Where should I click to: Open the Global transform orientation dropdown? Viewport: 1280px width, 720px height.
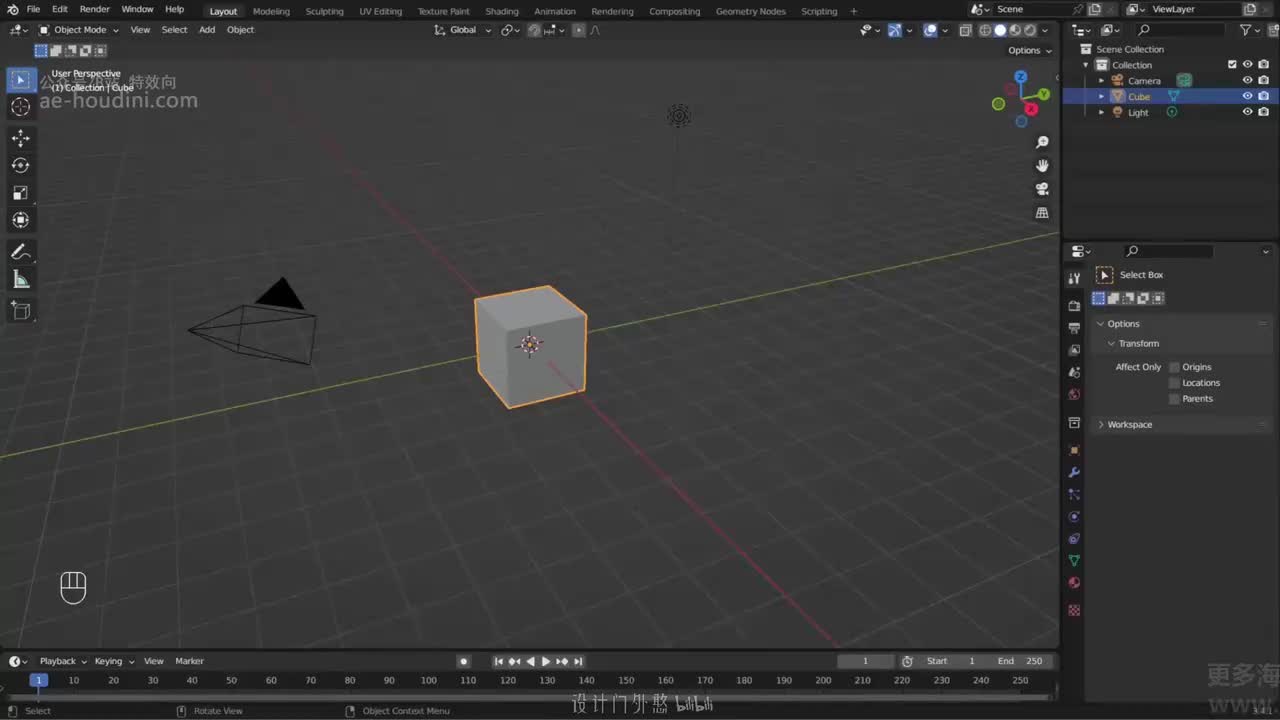point(464,30)
